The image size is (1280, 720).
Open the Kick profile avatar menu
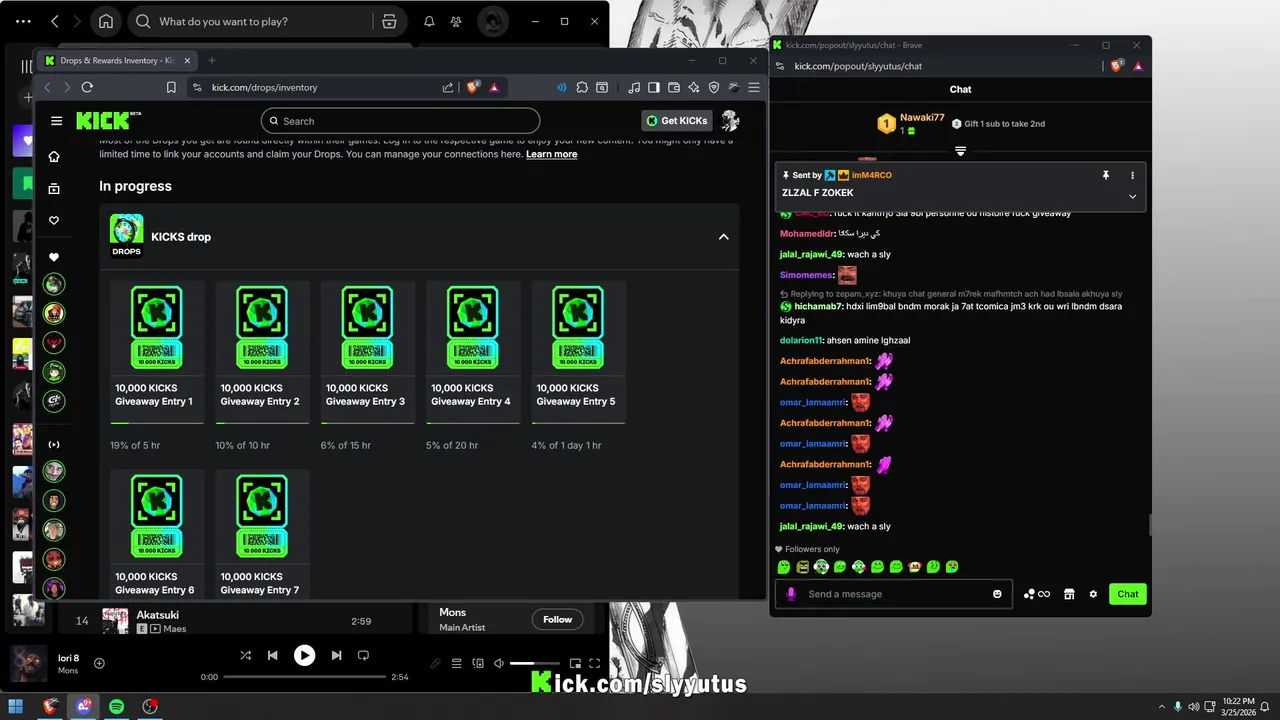coord(730,121)
